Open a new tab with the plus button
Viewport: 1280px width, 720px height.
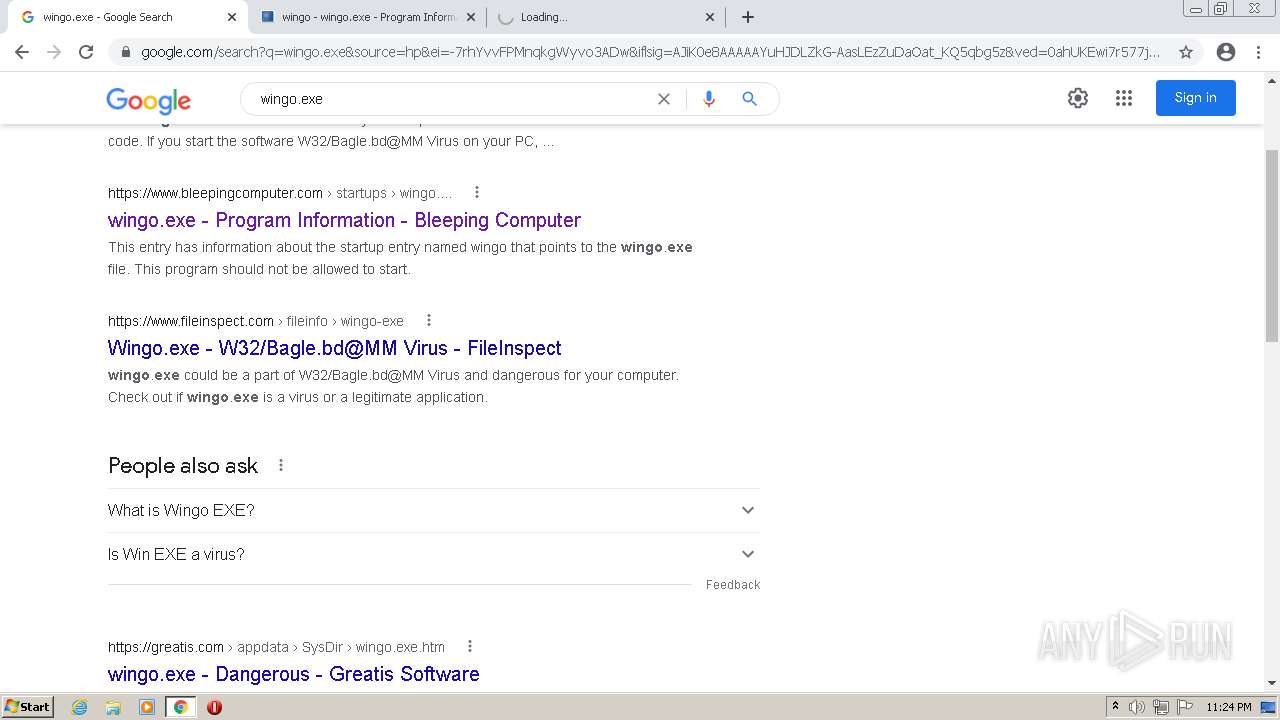click(x=748, y=17)
